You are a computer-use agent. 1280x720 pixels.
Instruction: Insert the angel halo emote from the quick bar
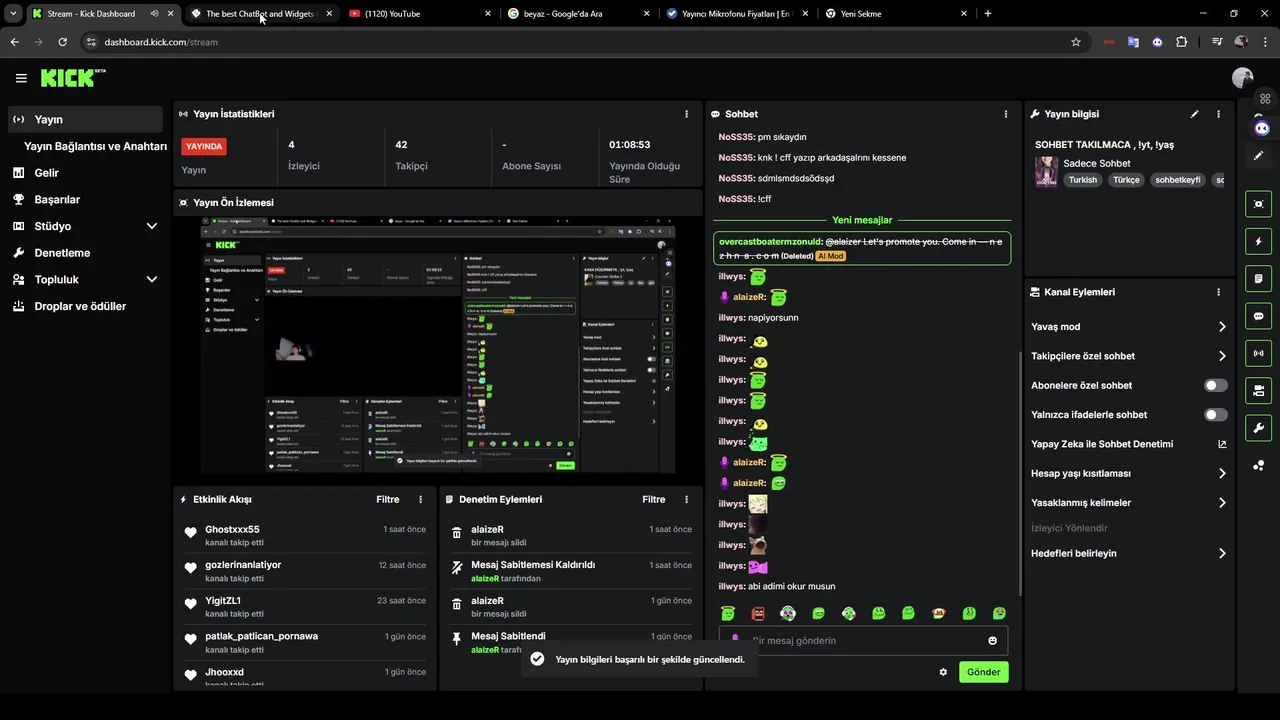728,613
